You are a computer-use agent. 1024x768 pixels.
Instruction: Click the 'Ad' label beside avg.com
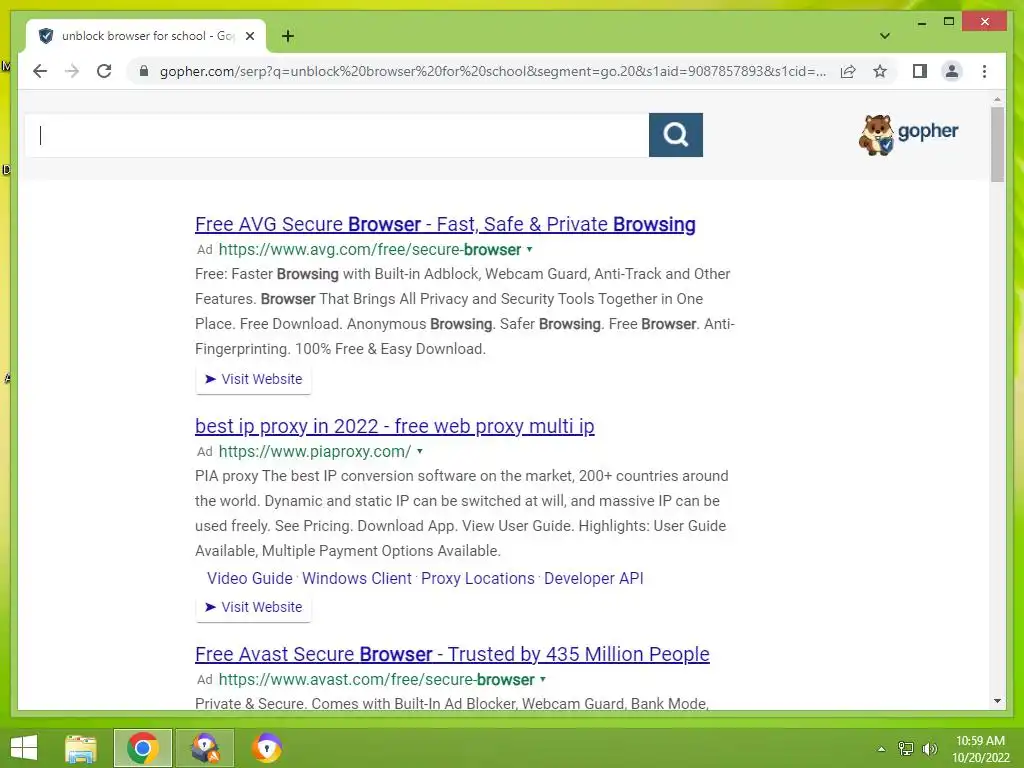click(204, 249)
